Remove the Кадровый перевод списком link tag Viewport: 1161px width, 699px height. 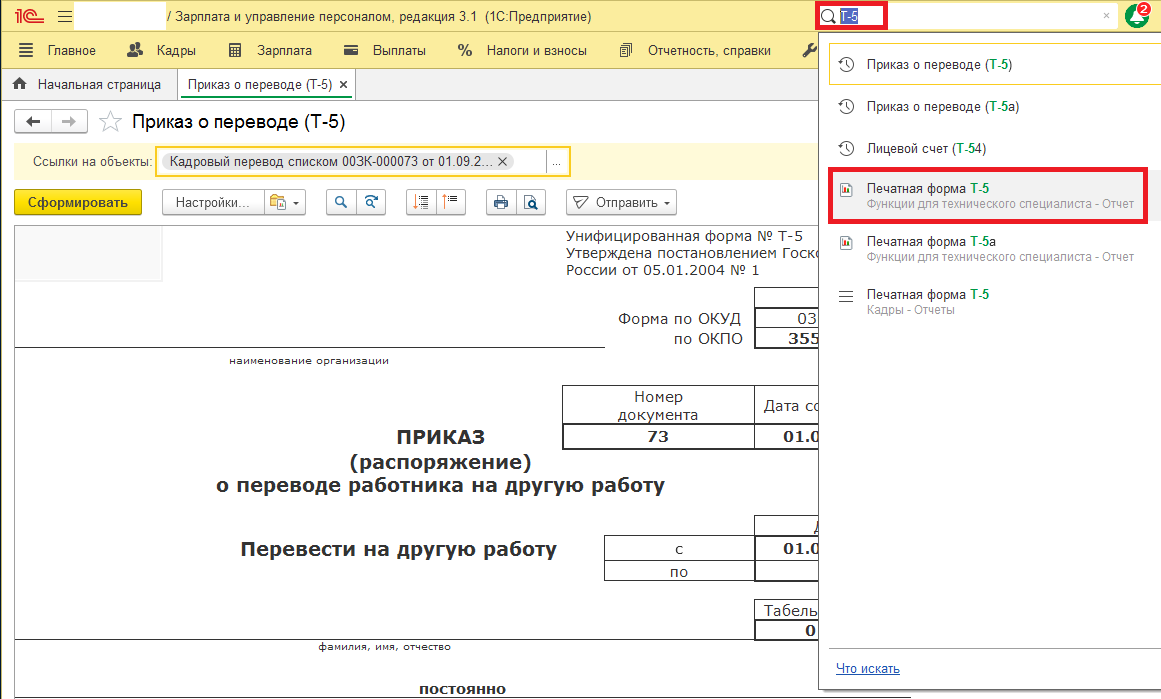click(x=503, y=161)
